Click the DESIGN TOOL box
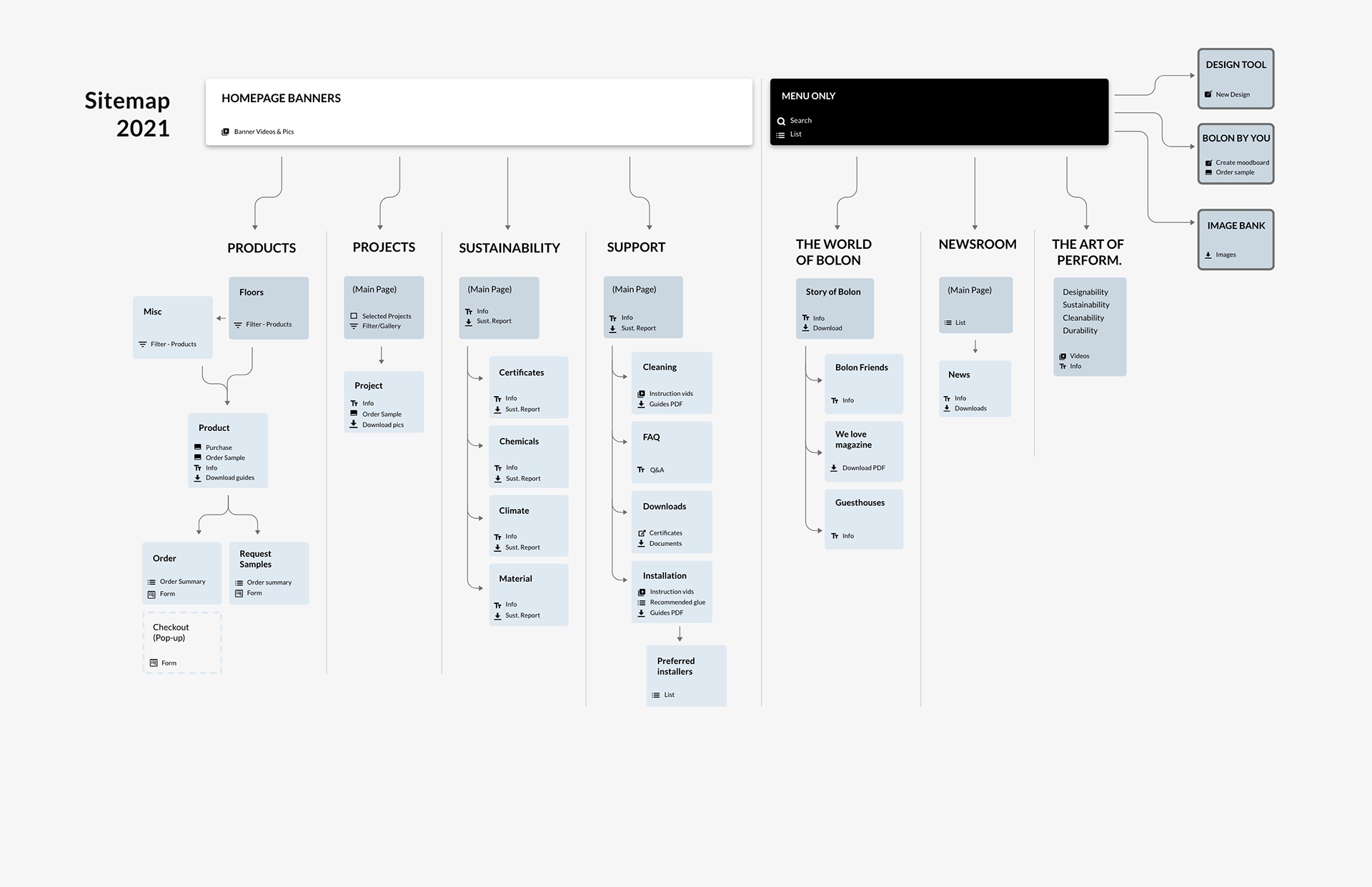 pos(1236,78)
